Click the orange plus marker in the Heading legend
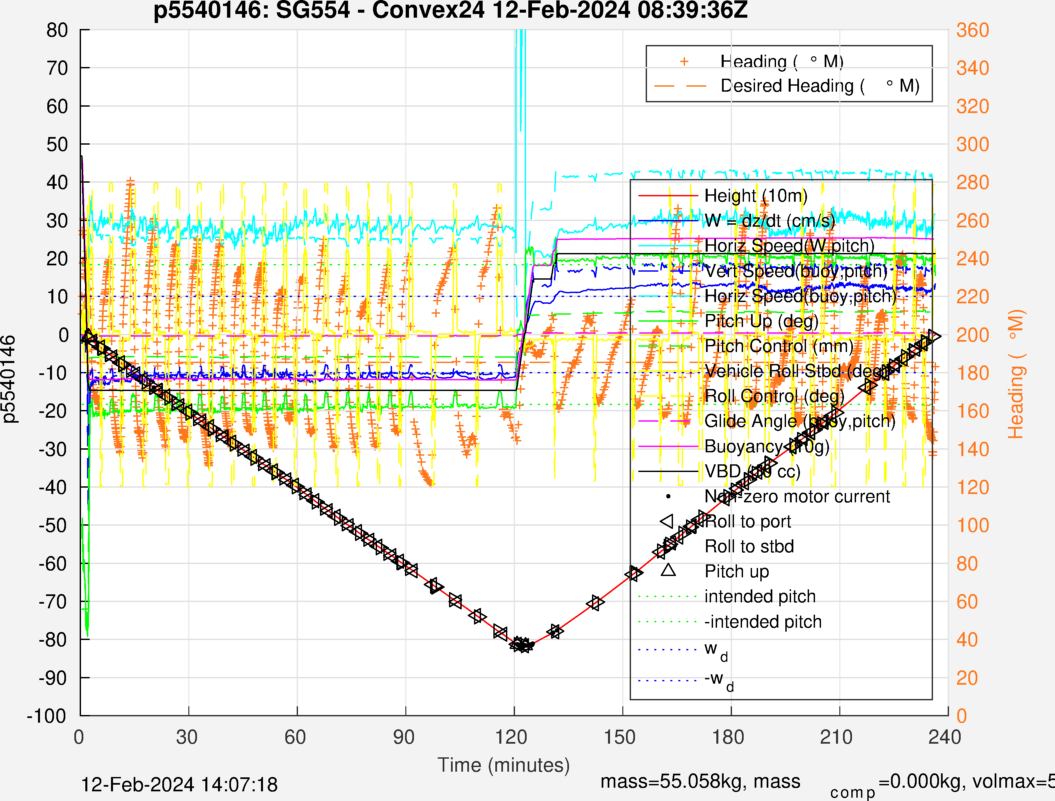Viewport: 1055px width, 801px height. (684, 62)
